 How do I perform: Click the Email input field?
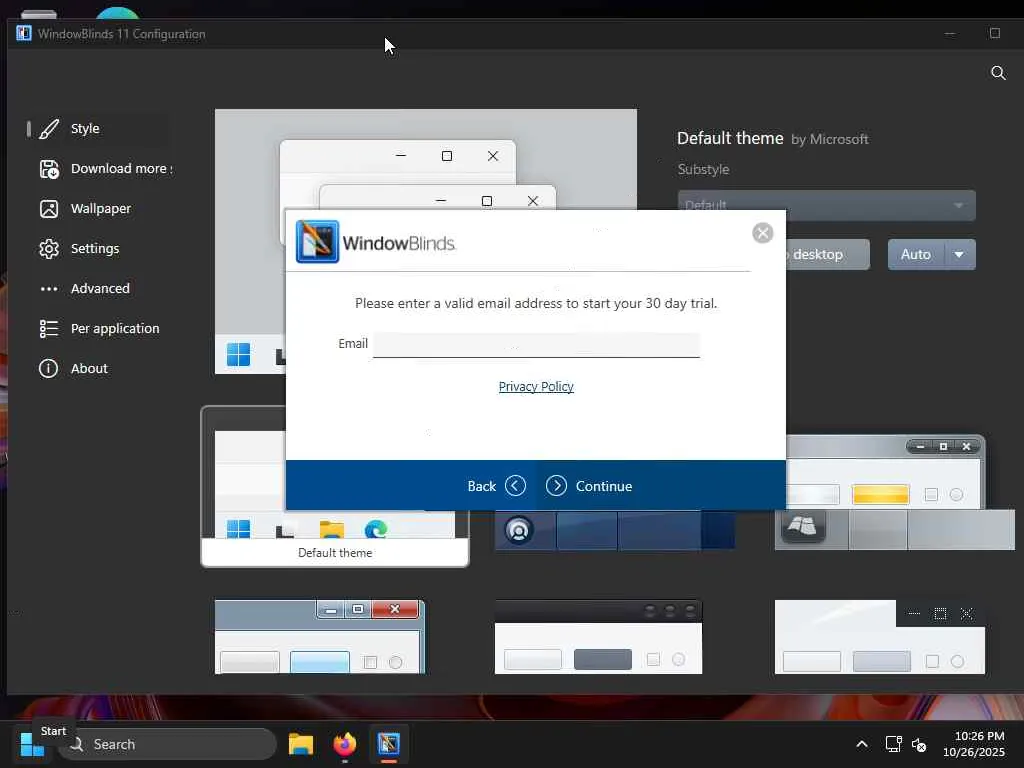[x=536, y=344]
